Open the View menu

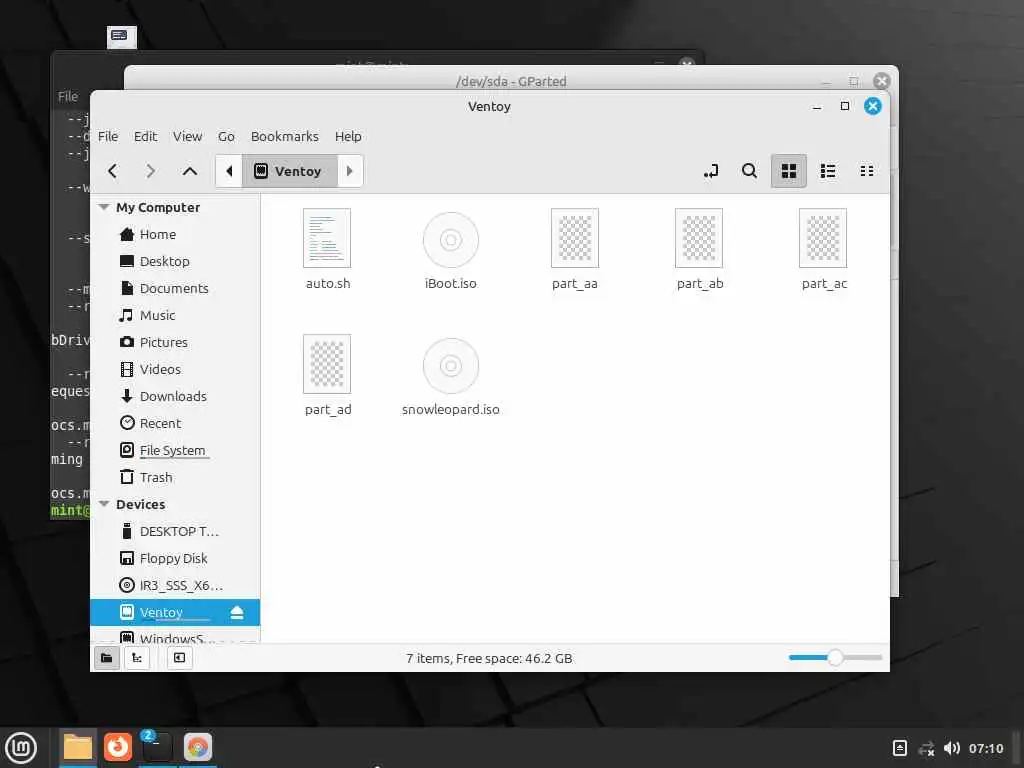pyautogui.click(x=187, y=136)
